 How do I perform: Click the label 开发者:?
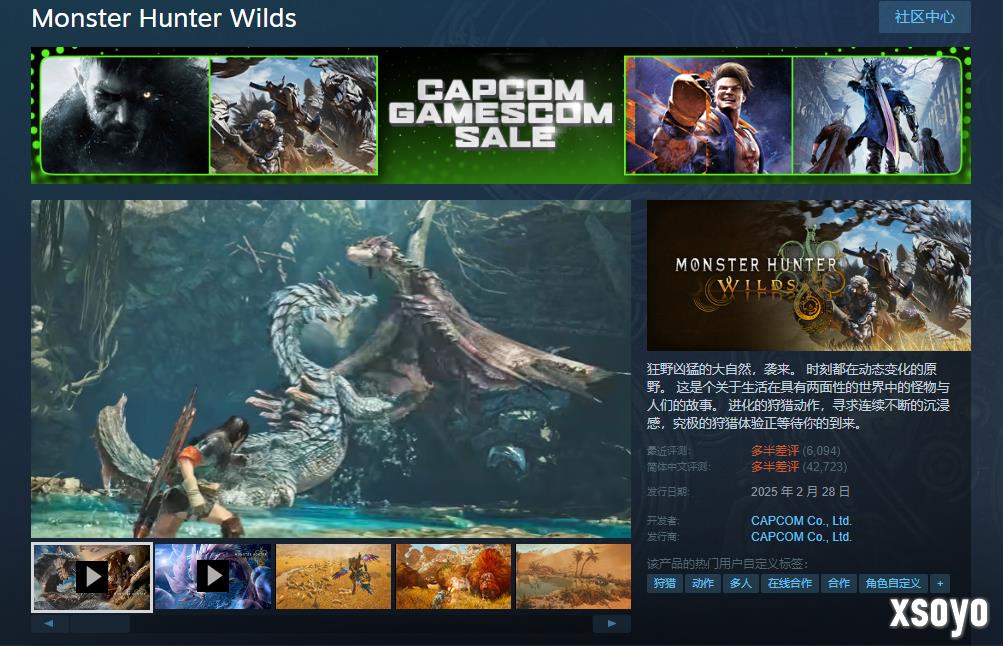pyautogui.click(x=663, y=521)
